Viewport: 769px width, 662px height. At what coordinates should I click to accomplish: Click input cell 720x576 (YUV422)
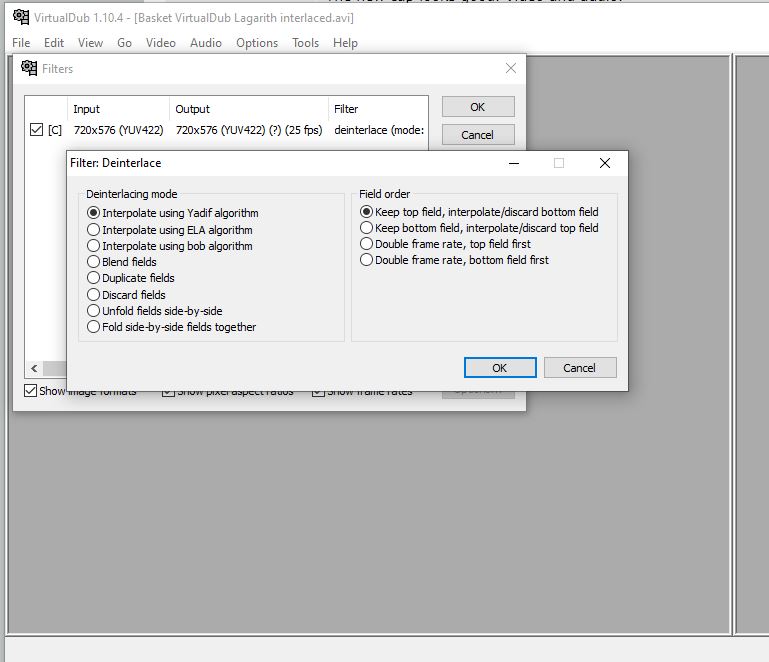pos(119,130)
